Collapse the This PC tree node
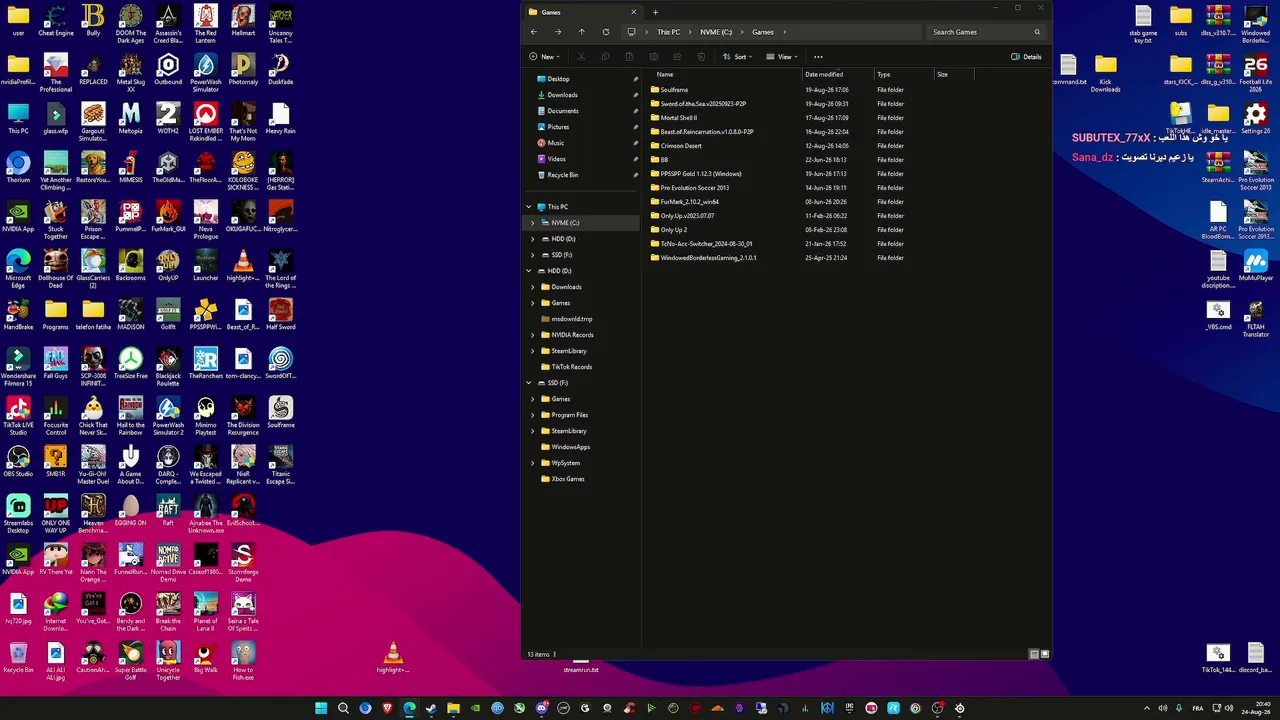 coord(529,207)
